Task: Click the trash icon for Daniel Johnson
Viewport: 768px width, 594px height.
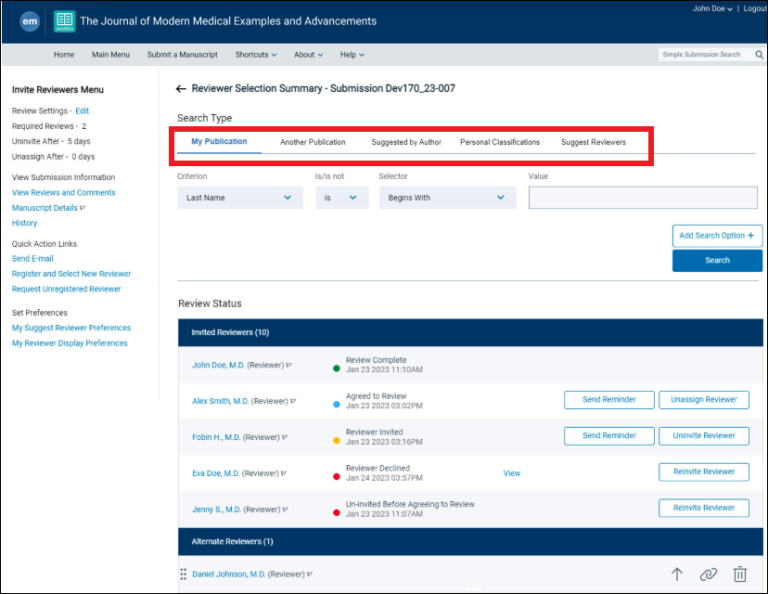Action: (740, 574)
